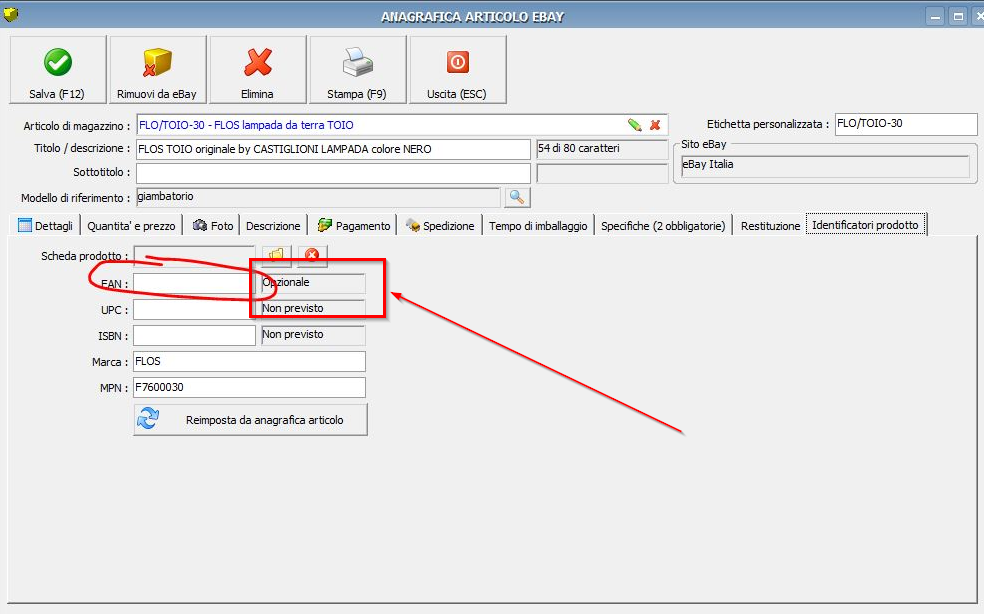
Task: Click the UPC input field
Action: [194, 309]
